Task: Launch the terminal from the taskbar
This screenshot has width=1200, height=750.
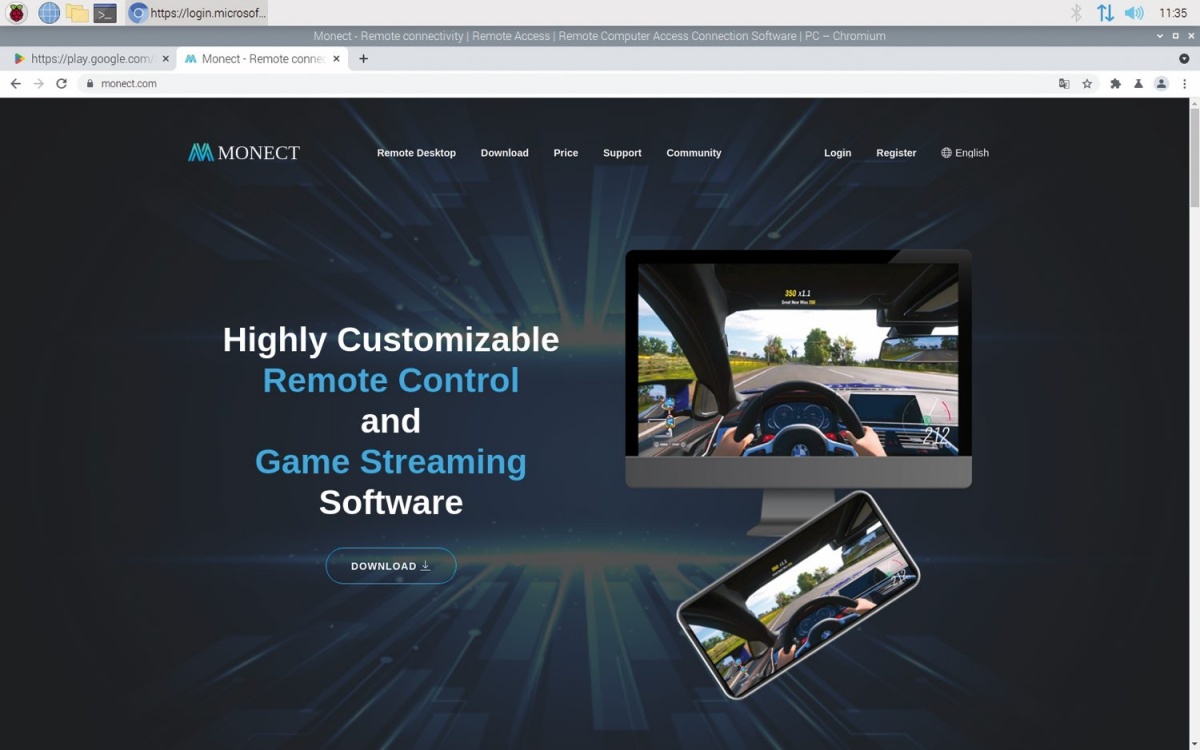Action: 105,13
